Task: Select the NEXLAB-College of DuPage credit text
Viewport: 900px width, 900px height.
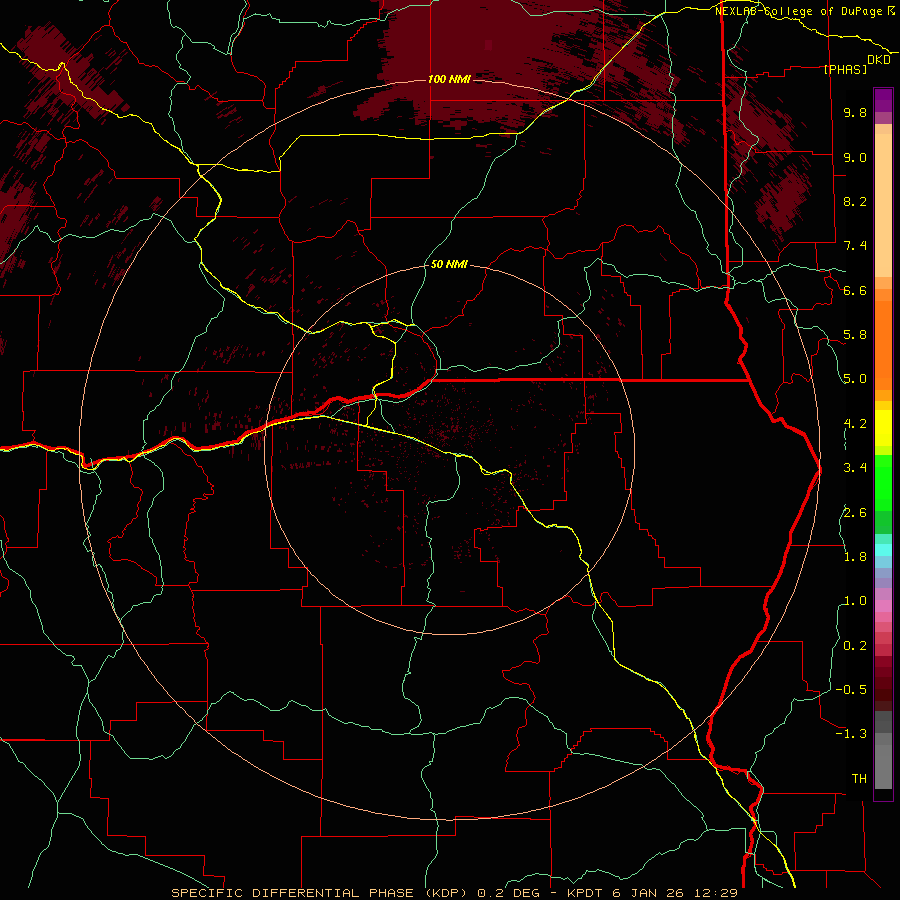Action: pos(804,11)
